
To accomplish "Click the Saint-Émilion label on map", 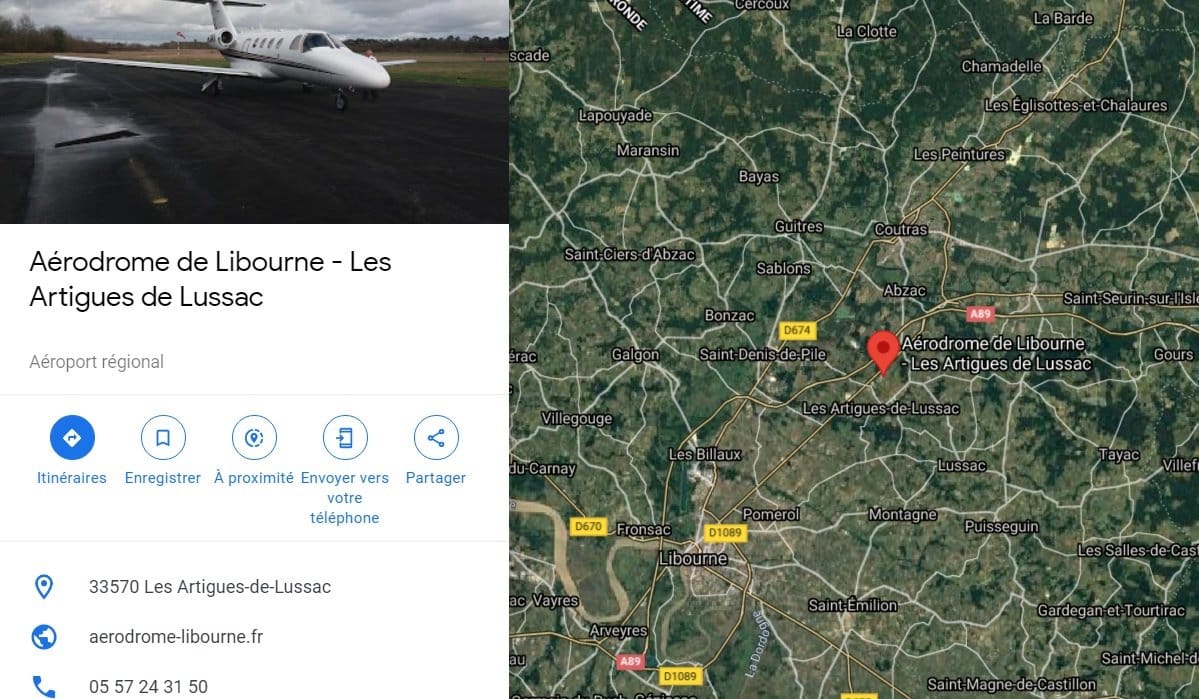I will tap(853, 605).
